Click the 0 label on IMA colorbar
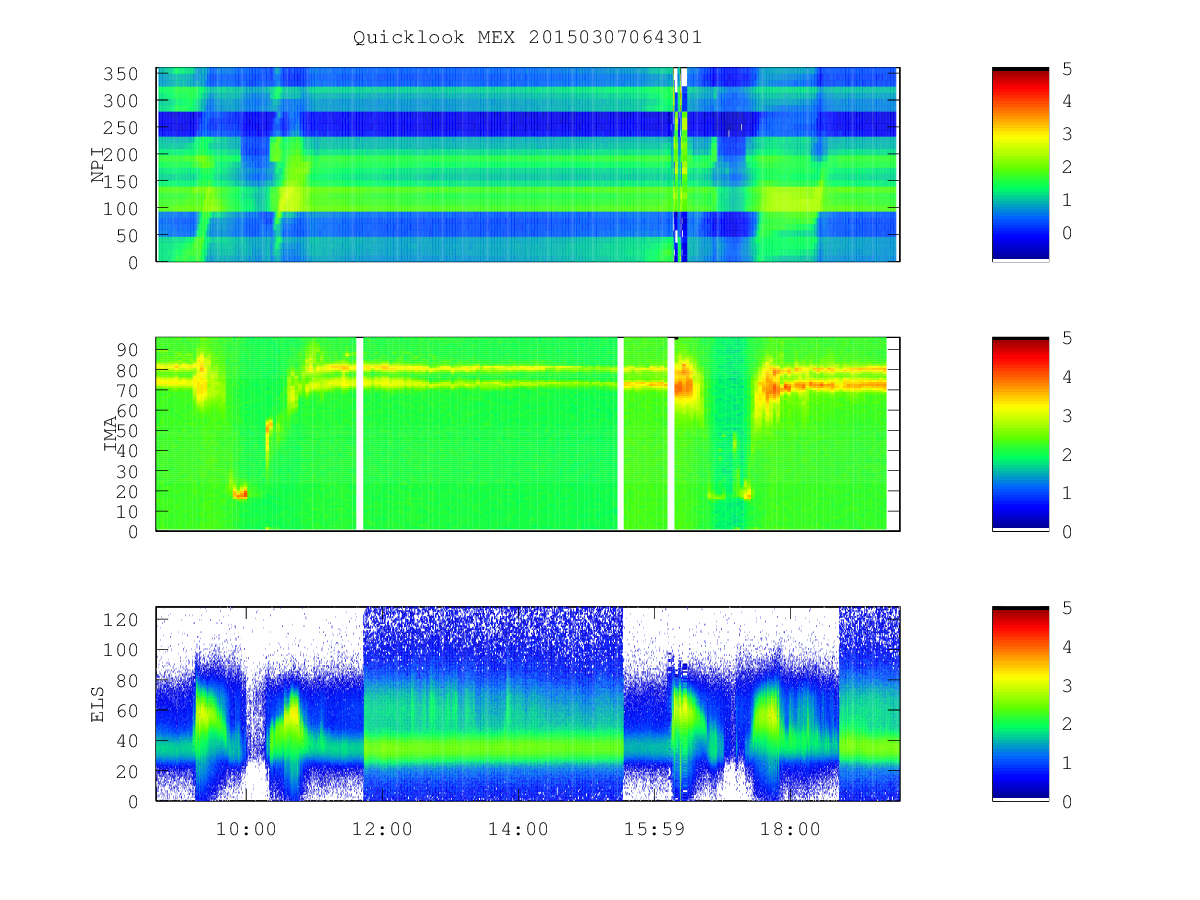The height and width of the screenshot is (900, 1200). 1067,532
